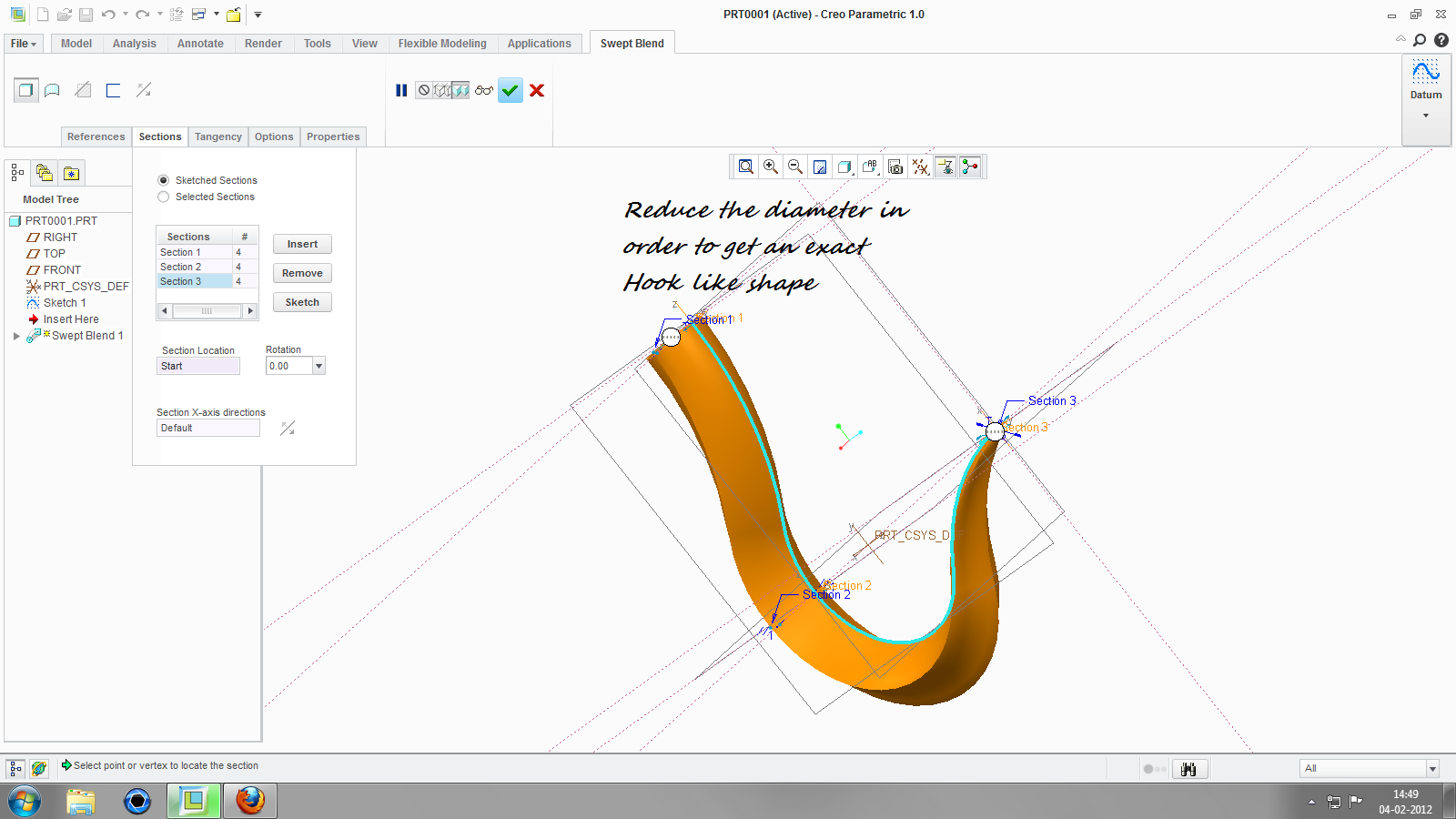
Task: Click the Refit zoom icon
Action: point(746,167)
